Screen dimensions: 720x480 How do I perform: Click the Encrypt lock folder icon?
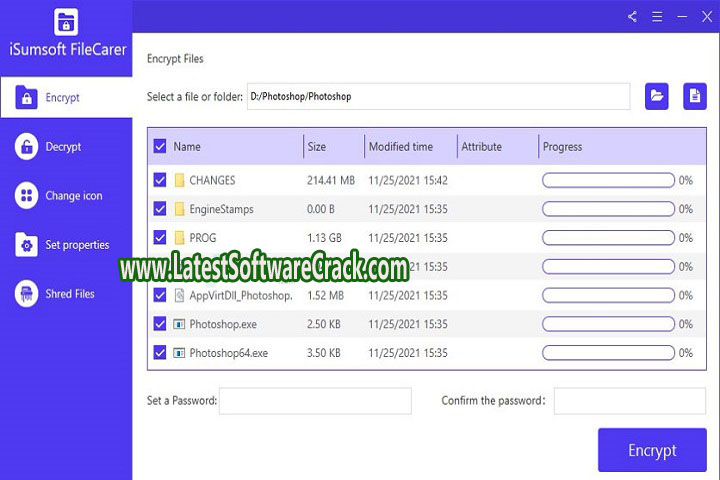pyautogui.click(x=26, y=97)
